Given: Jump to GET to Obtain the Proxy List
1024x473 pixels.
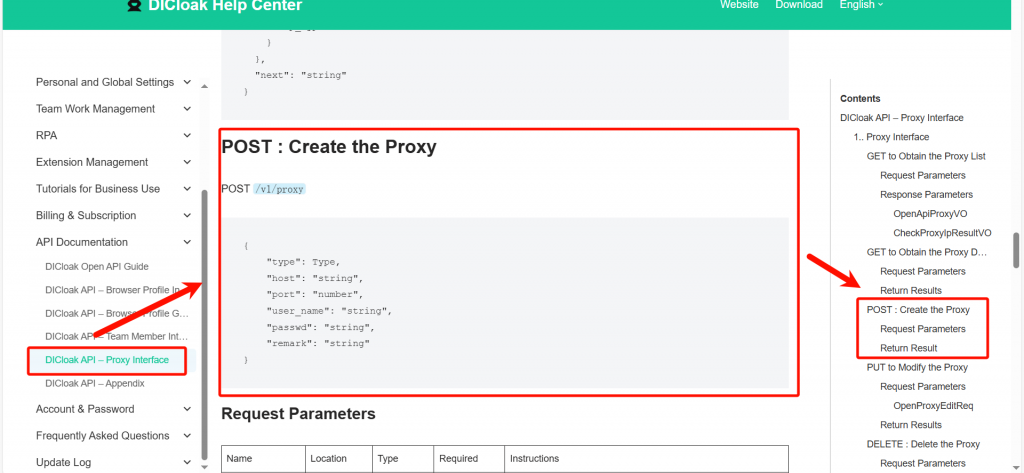Looking at the screenshot, I should 926,156.
